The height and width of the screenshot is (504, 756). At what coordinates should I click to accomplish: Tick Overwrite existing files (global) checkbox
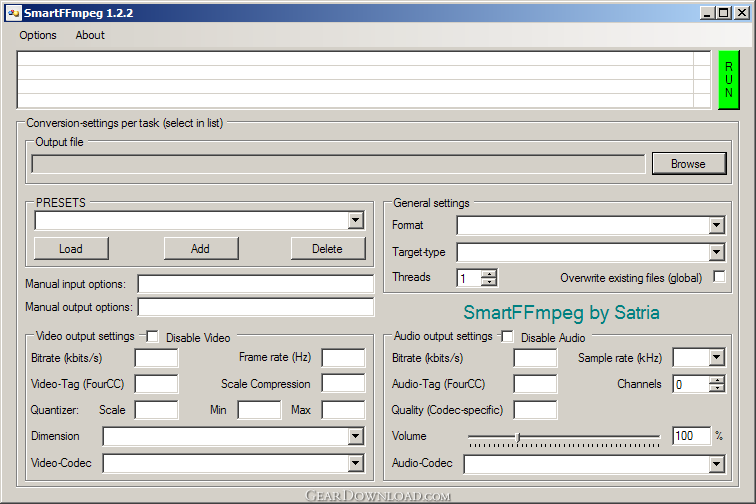pyautogui.click(x=719, y=277)
